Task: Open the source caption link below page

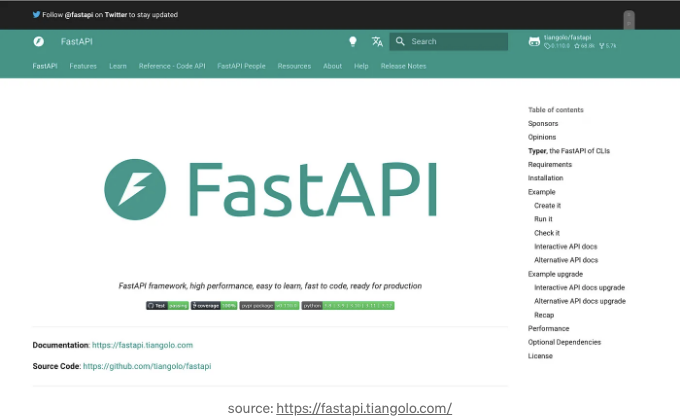Action: point(364,408)
